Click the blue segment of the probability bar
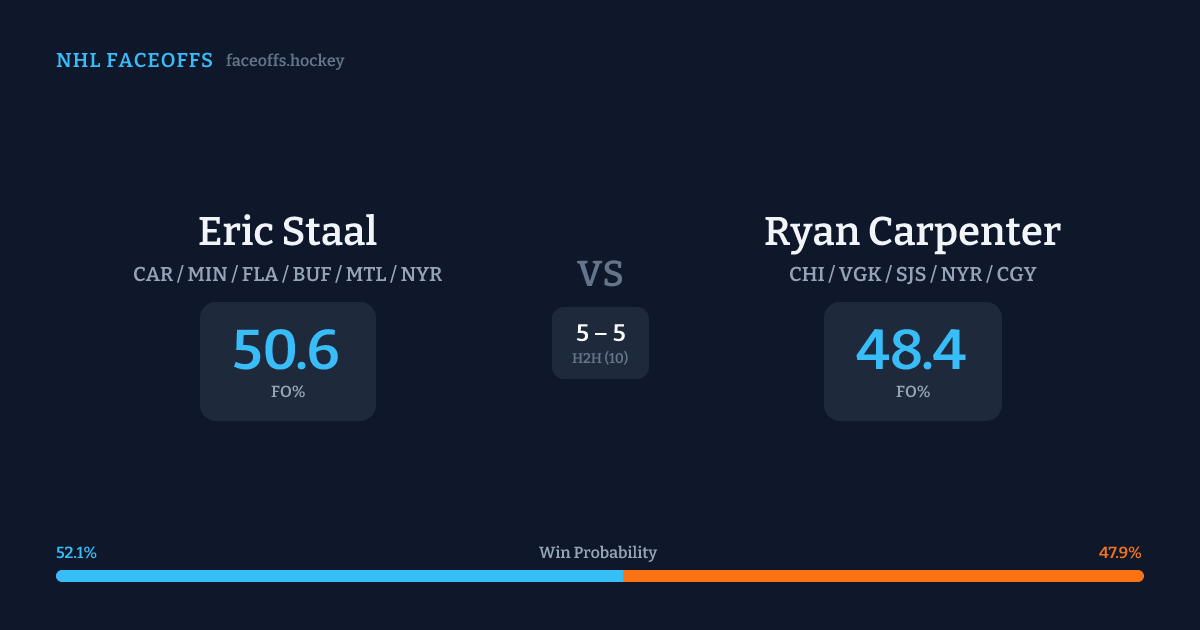 [x=340, y=576]
